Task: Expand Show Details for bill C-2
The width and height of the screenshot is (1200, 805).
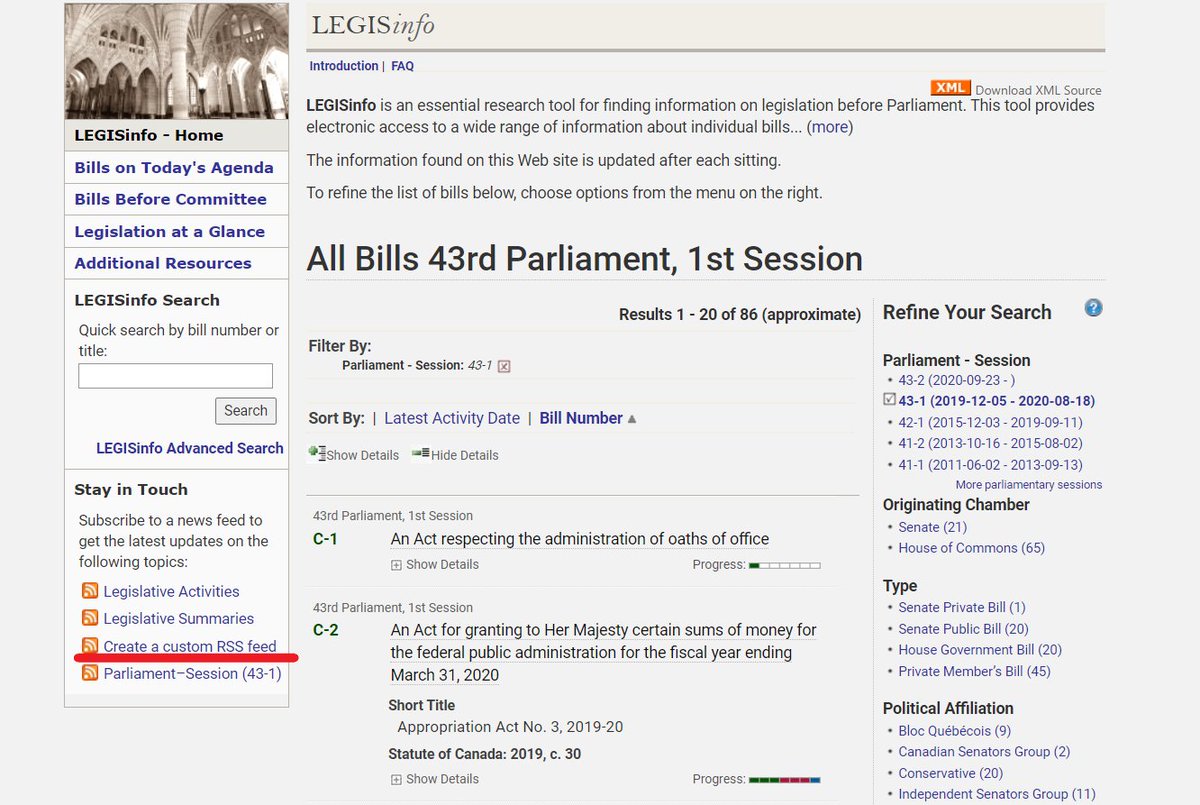Action: point(435,779)
